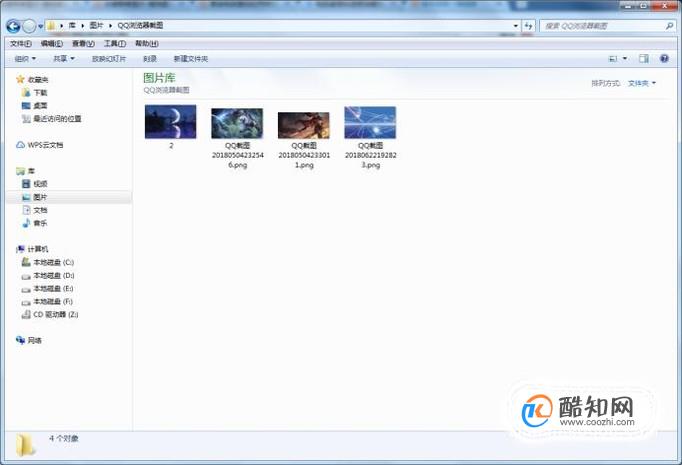682x465 pixels.
Task: Click the greyed-out Forward navigation button
Action: coord(29,27)
